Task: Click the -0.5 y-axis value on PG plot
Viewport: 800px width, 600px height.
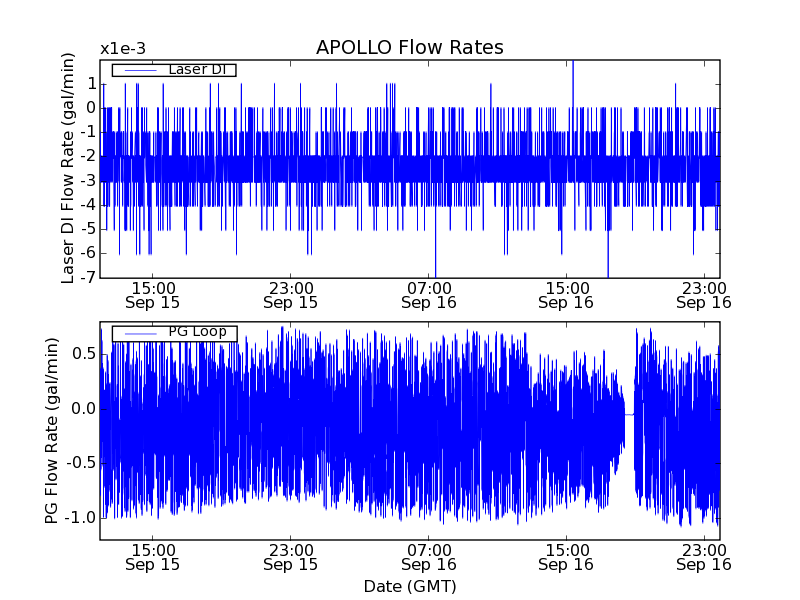Action: (x=80, y=463)
